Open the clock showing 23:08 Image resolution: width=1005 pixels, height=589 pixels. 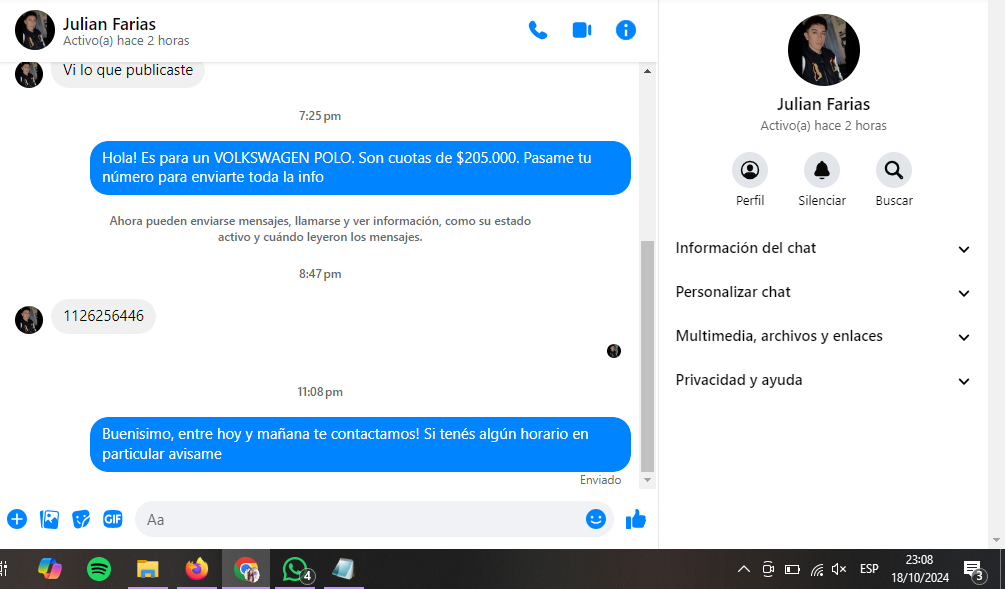920,568
